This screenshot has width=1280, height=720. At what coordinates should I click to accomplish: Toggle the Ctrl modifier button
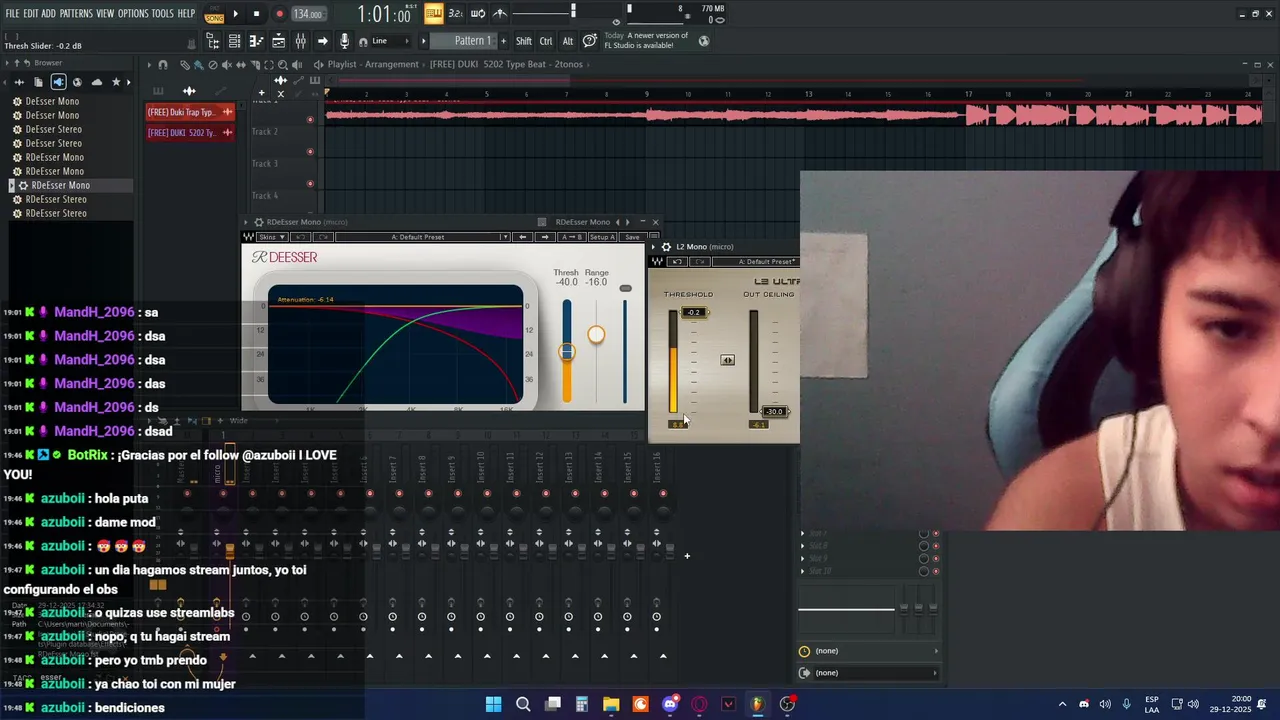pyautogui.click(x=546, y=41)
